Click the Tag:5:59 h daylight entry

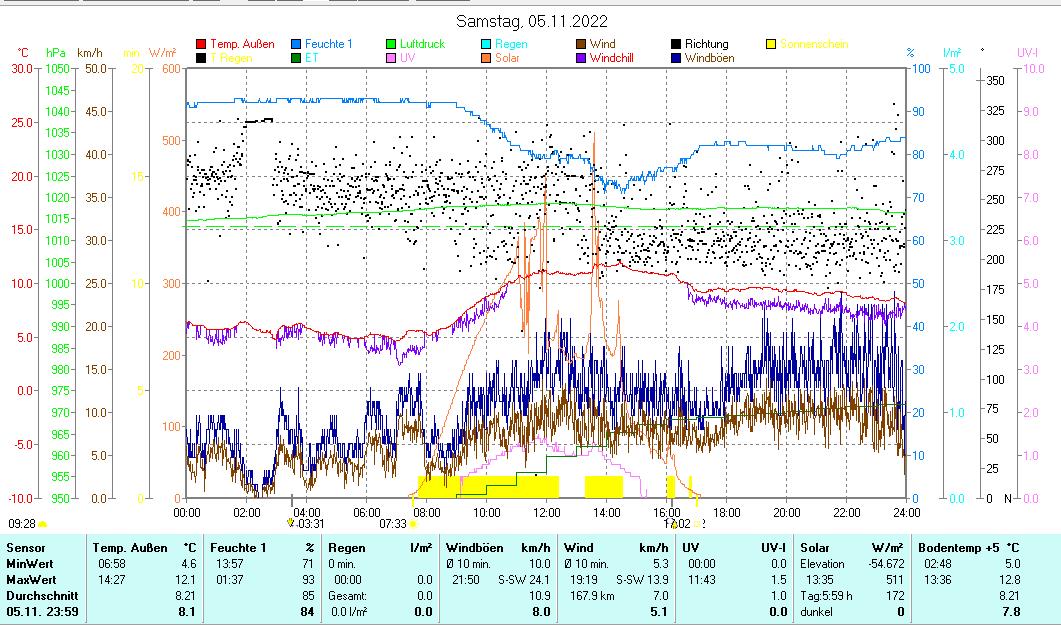826,596
